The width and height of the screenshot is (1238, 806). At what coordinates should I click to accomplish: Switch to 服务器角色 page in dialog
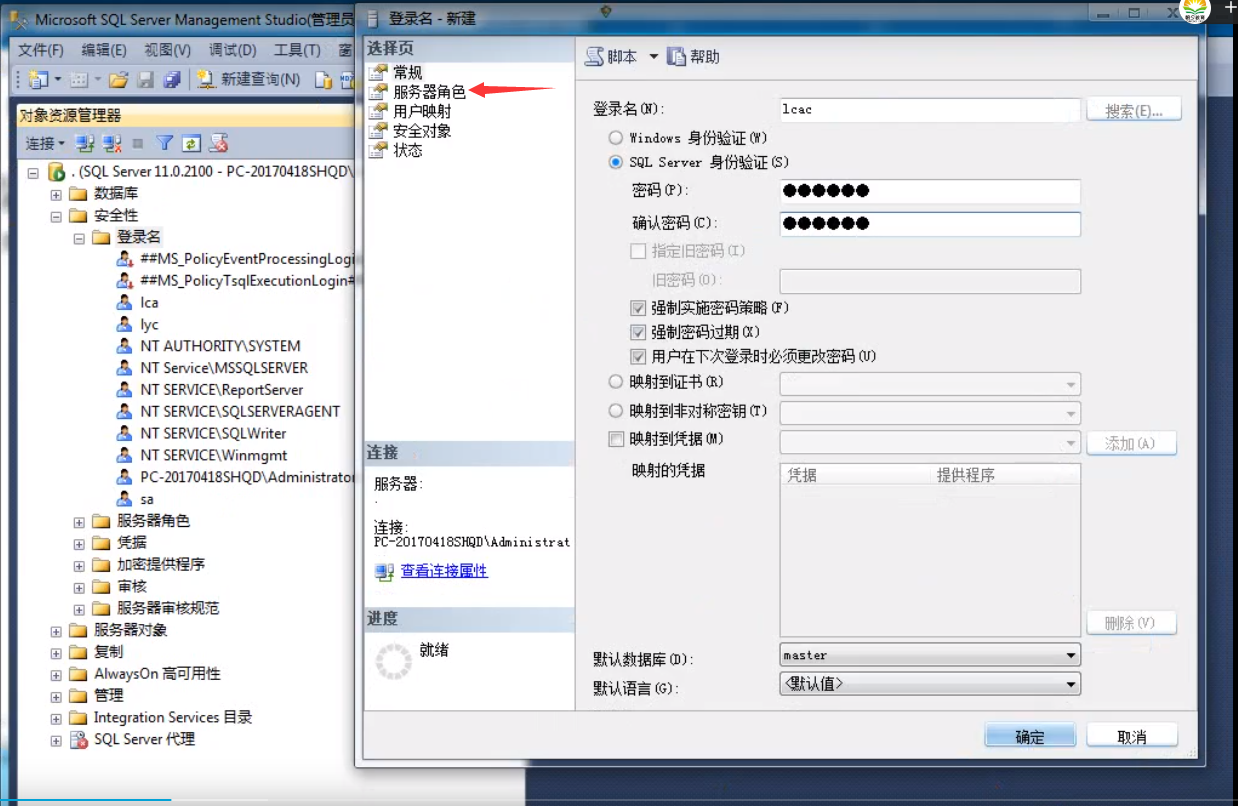click(x=429, y=92)
